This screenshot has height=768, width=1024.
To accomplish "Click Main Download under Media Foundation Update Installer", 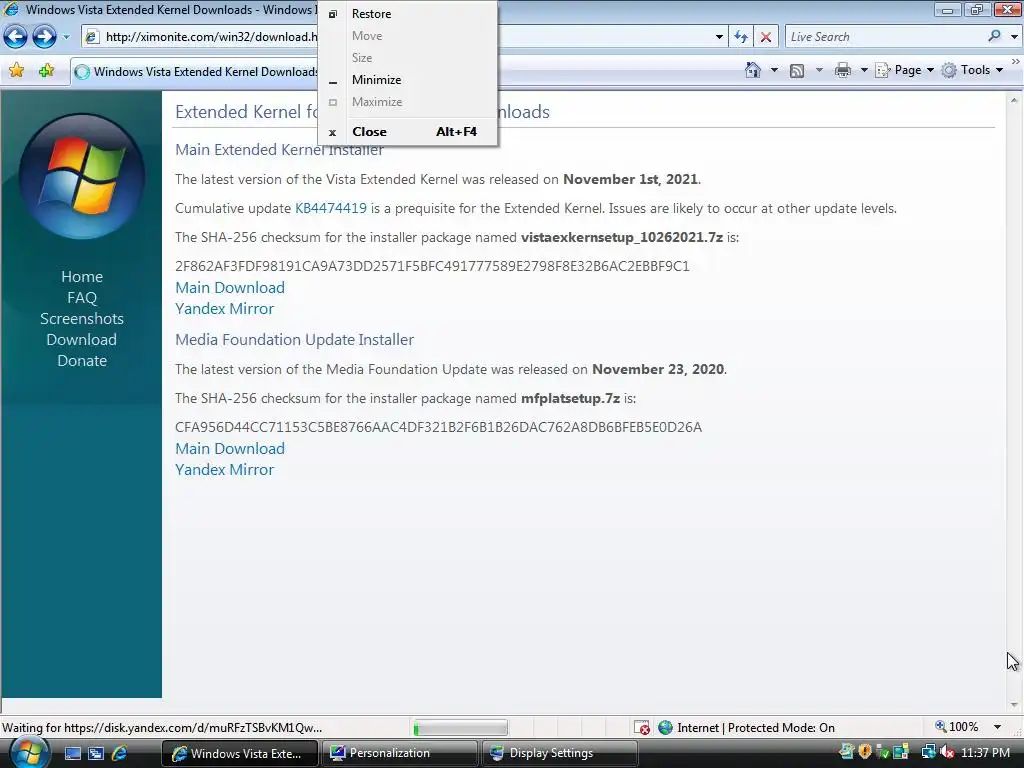I will pos(230,449).
